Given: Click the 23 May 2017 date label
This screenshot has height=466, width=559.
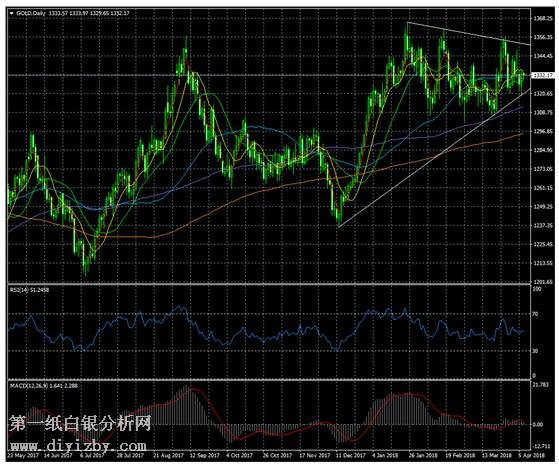Looking at the screenshot, I should coord(23,455).
